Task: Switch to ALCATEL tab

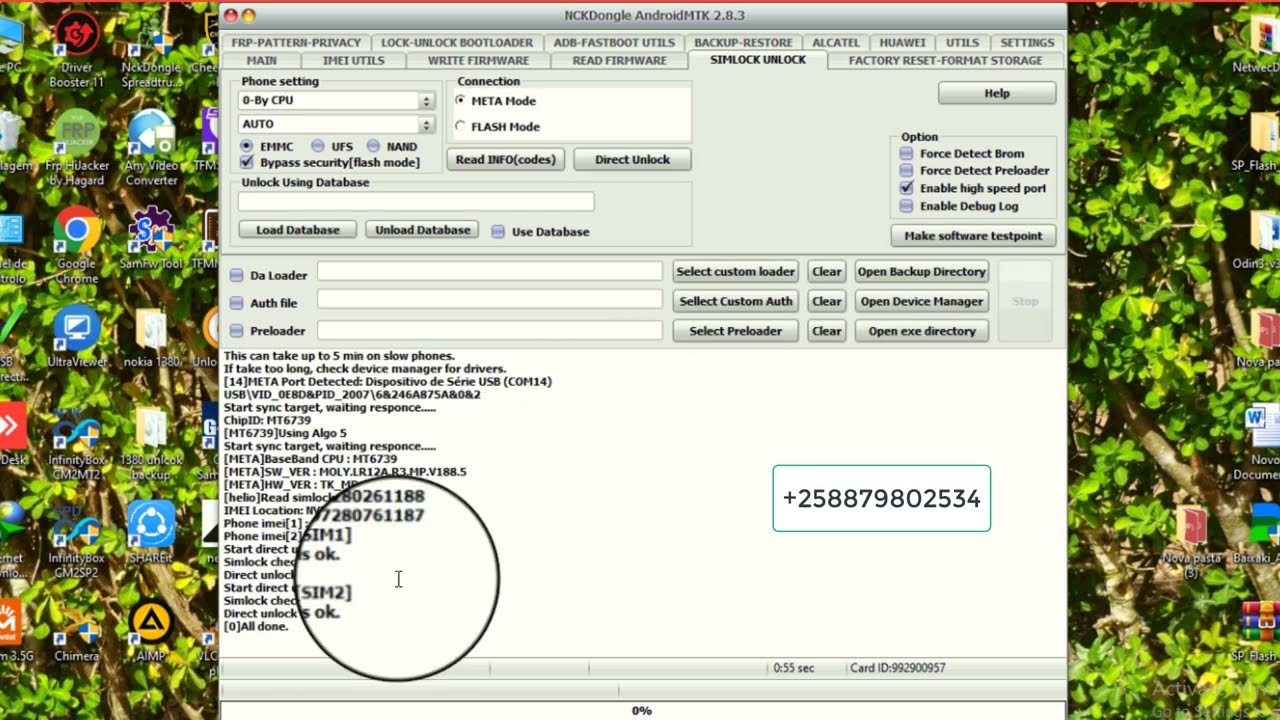Action: pyautogui.click(x=836, y=43)
